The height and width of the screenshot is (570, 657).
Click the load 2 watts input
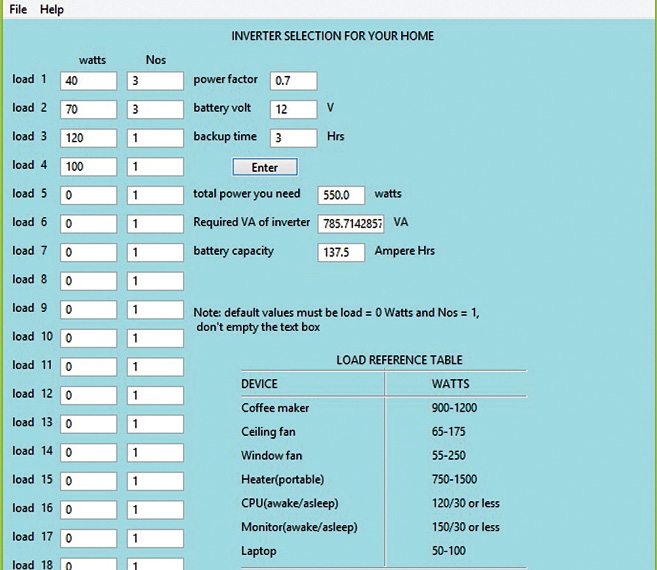point(88,109)
